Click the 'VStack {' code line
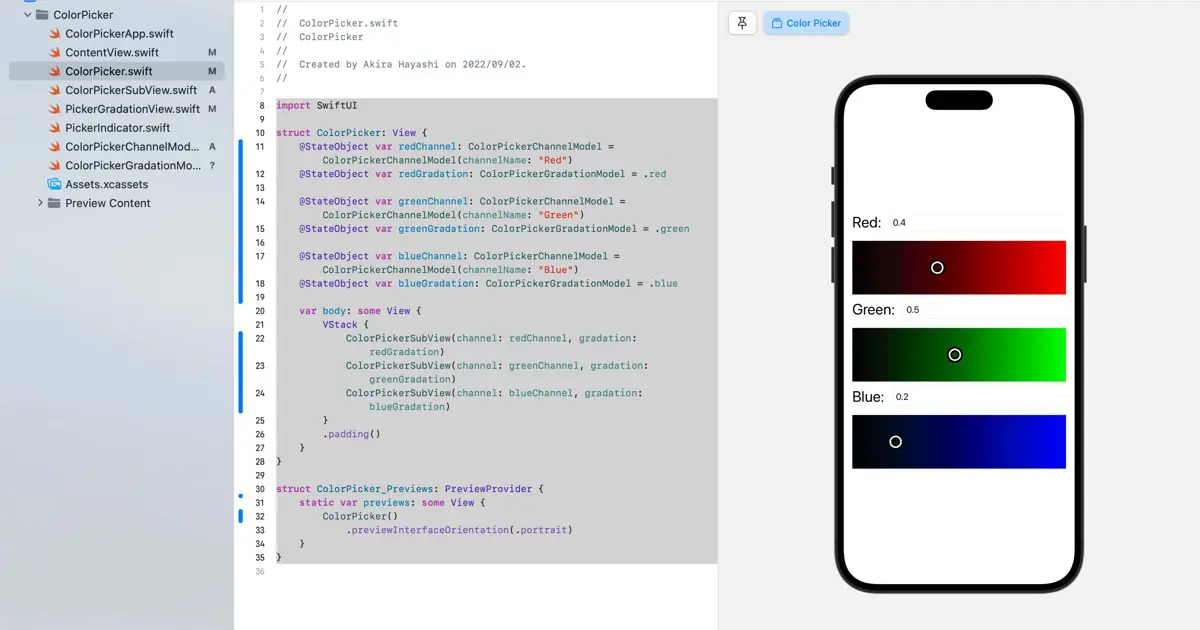 (x=345, y=324)
